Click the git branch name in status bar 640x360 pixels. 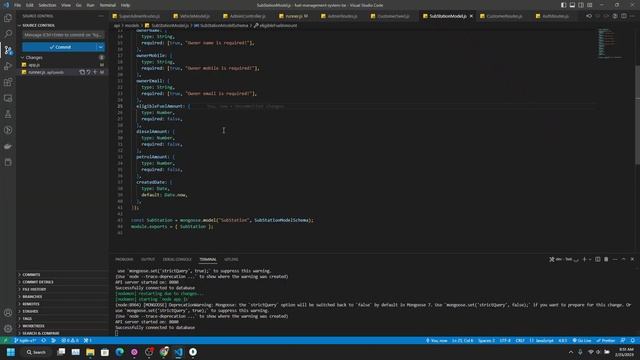coord(25,340)
